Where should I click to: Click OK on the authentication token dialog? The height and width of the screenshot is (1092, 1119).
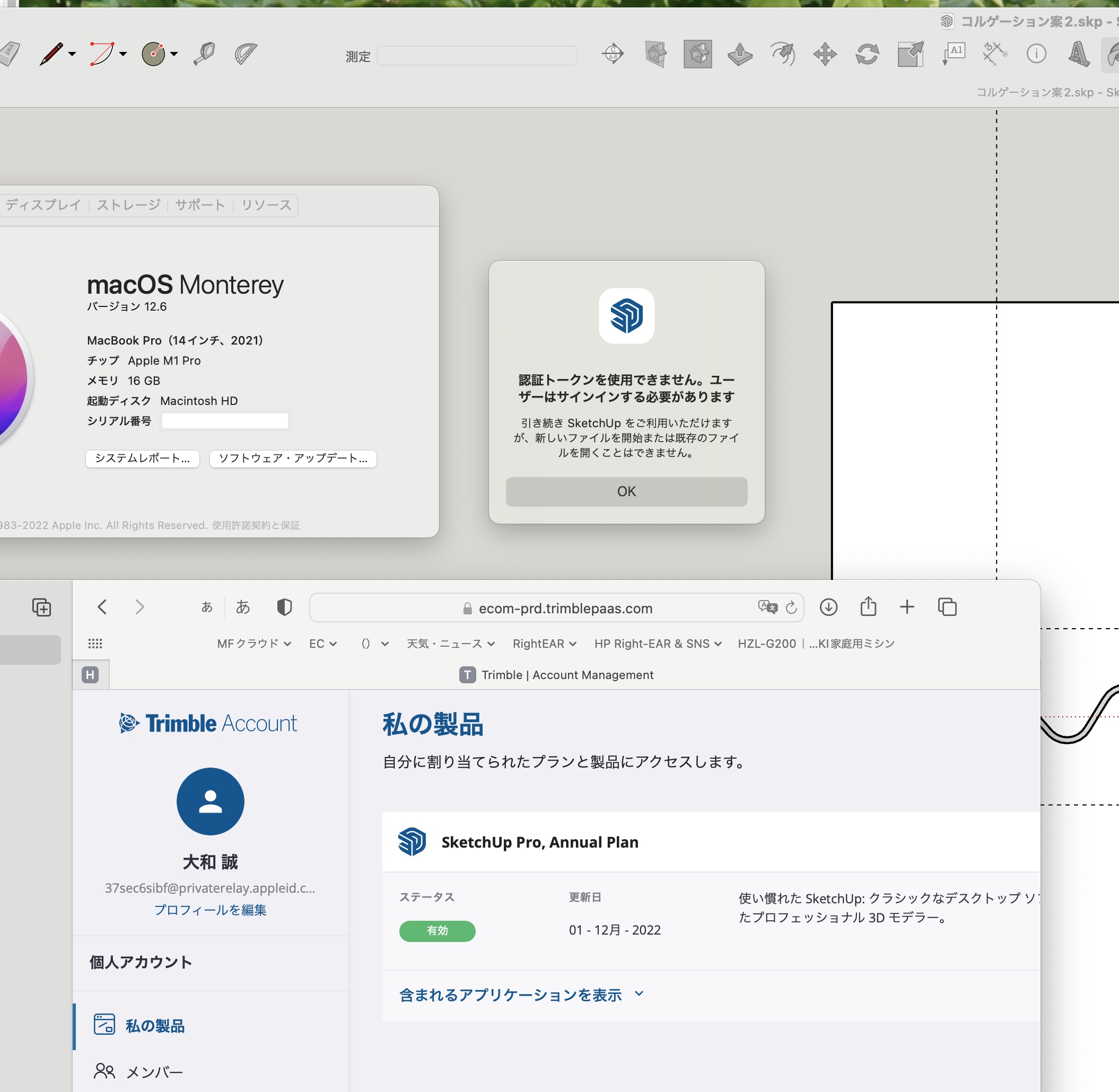(x=625, y=491)
